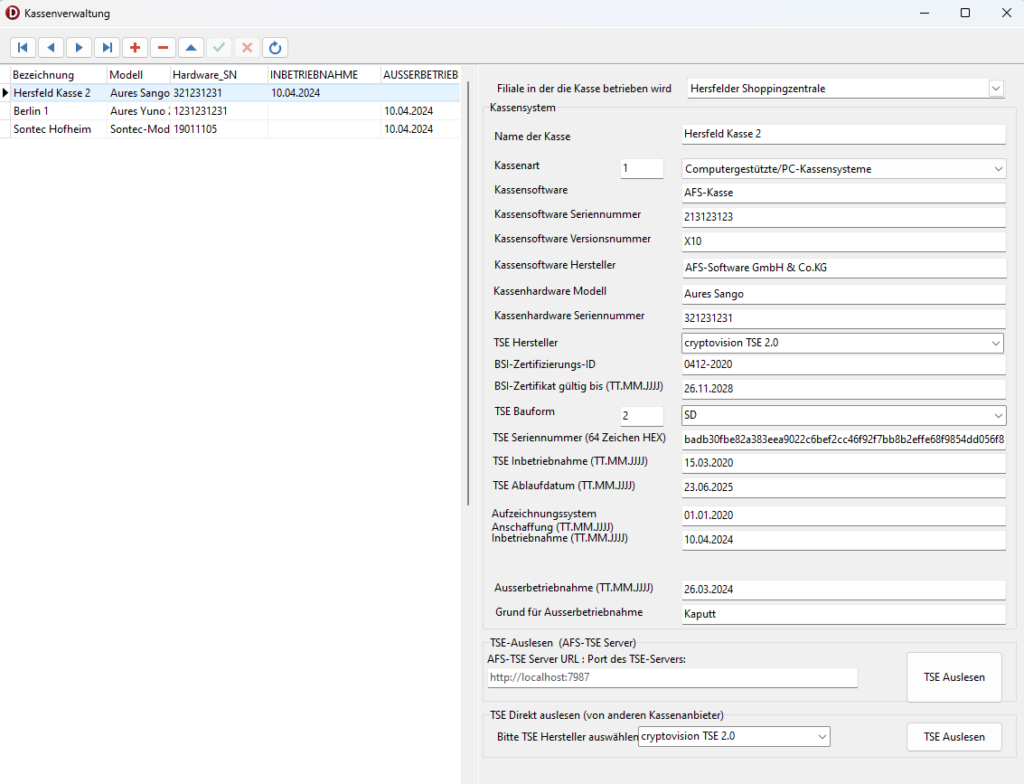The height and width of the screenshot is (784, 1024).
Task: Sort by the Bezeichnung column header
Action: (58, 74)
